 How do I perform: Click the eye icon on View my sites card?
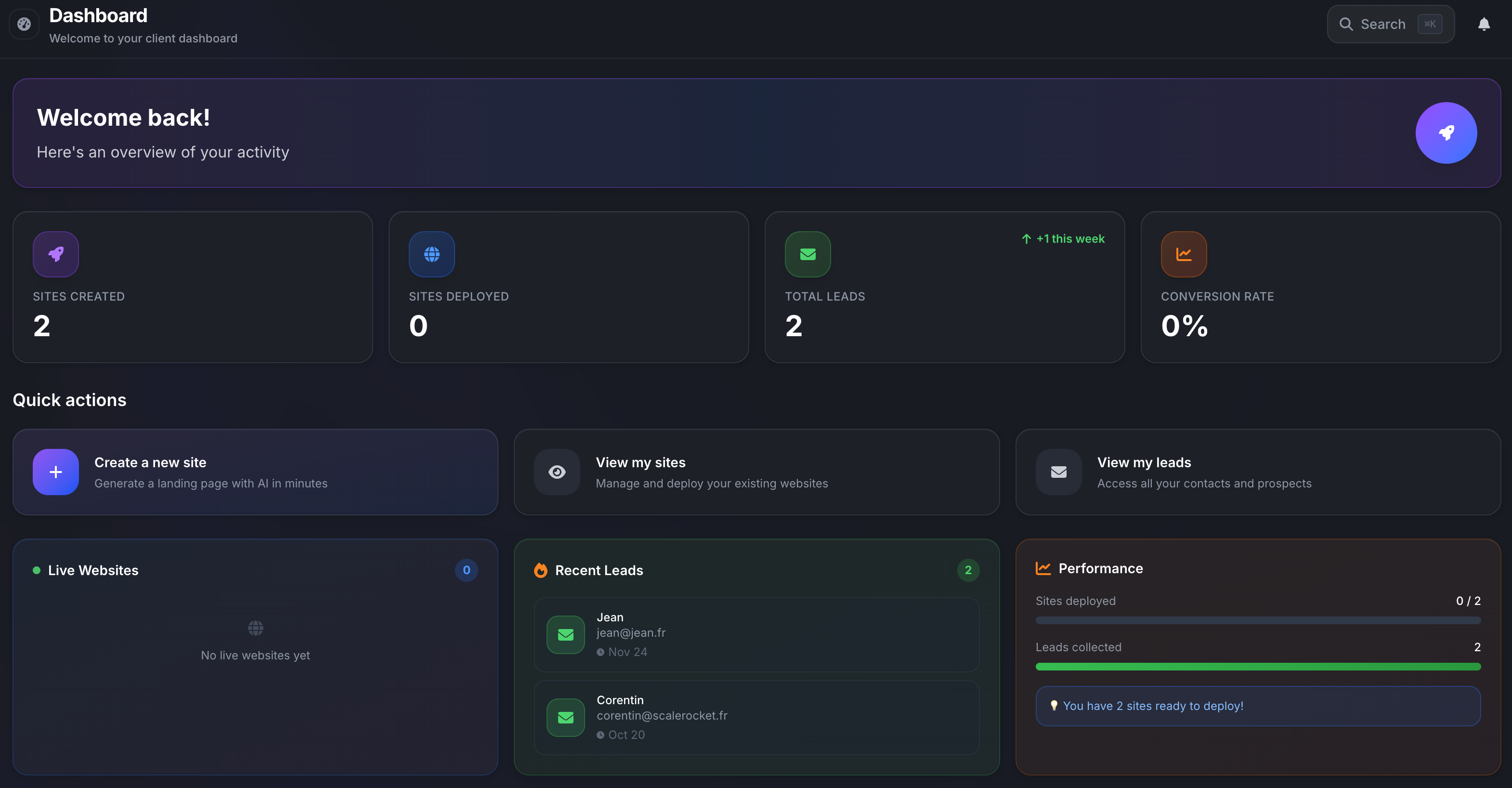(557, 472)
